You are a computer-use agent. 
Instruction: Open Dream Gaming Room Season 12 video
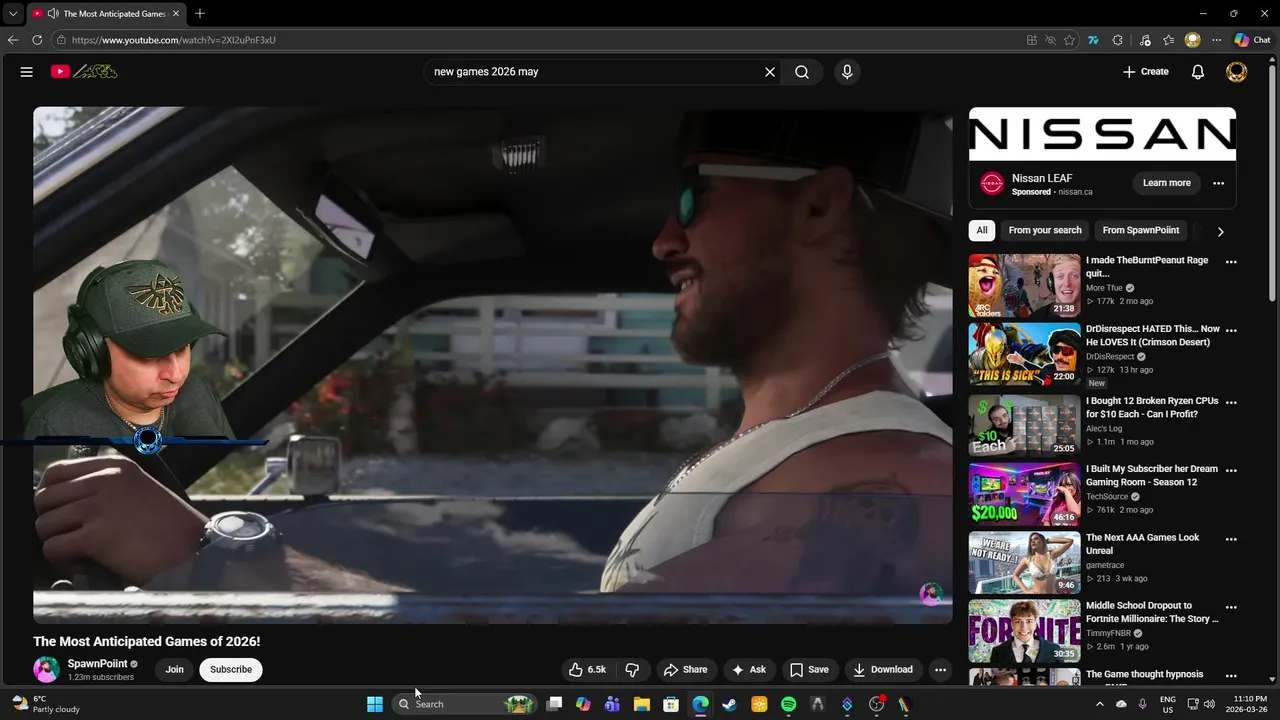click(x=1152, y=475)
